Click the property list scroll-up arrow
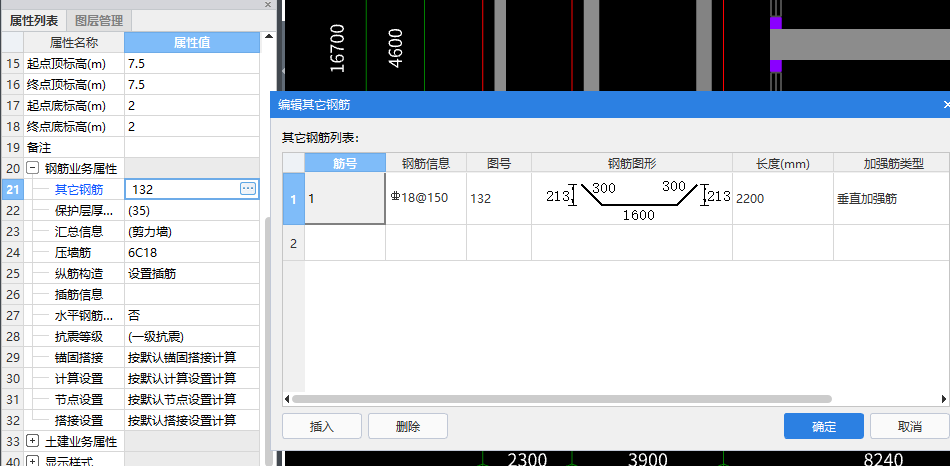This screenshot has width=950, height=466. (268, 38)
